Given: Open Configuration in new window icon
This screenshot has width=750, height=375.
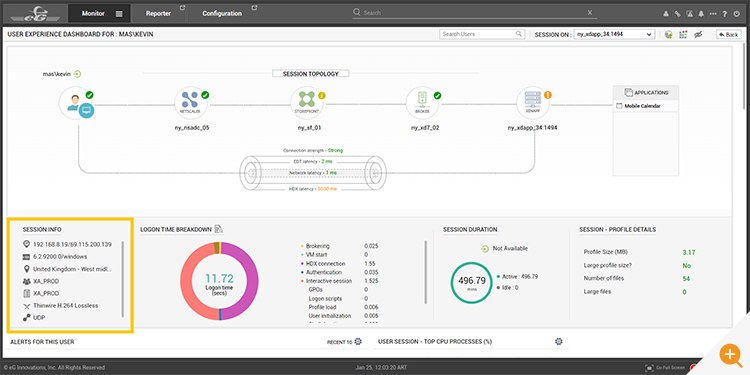Looking at the screenshot, I should pos(254,8).
